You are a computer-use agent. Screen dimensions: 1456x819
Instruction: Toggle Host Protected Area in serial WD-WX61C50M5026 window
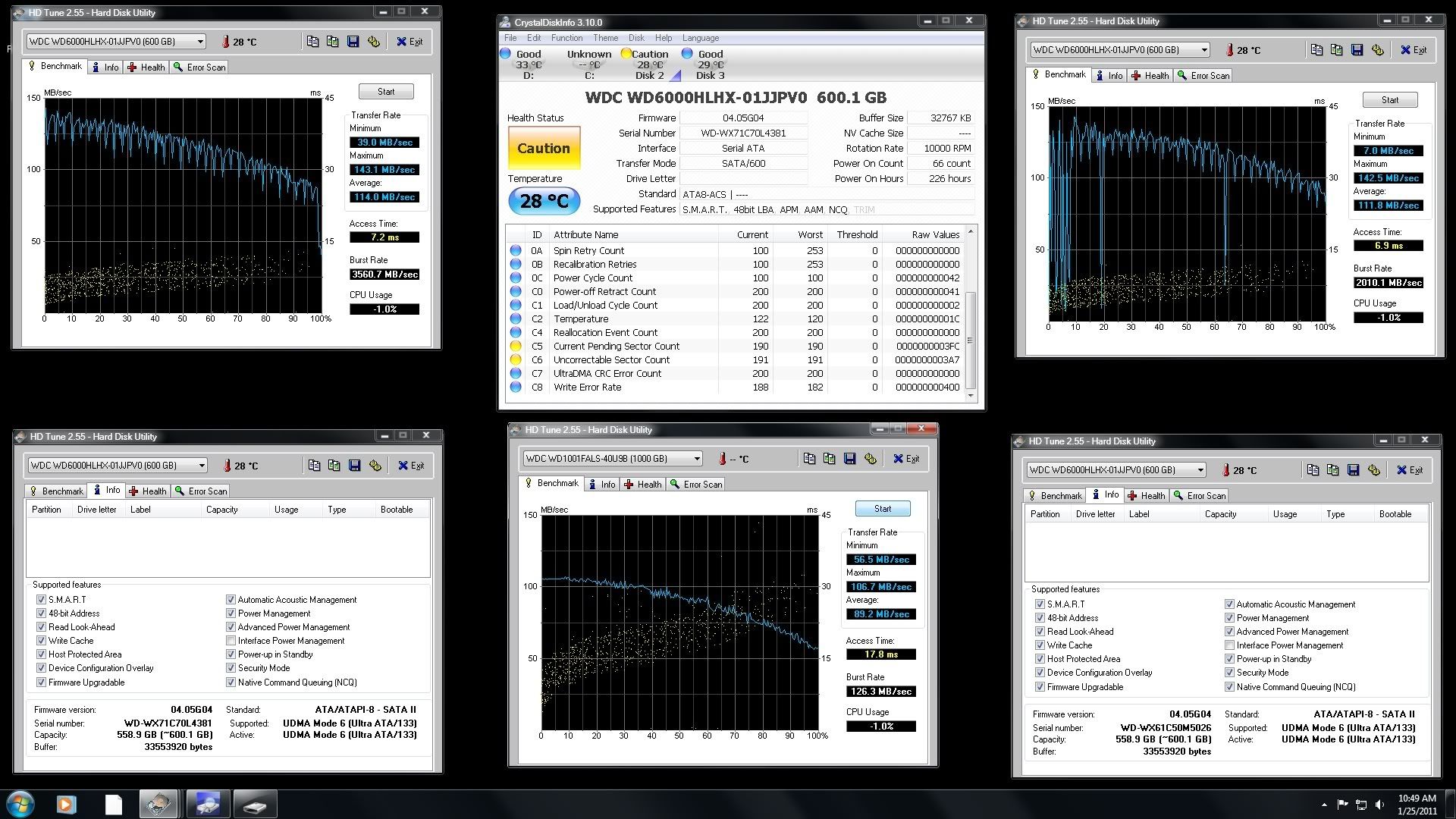click(1040, 659)
